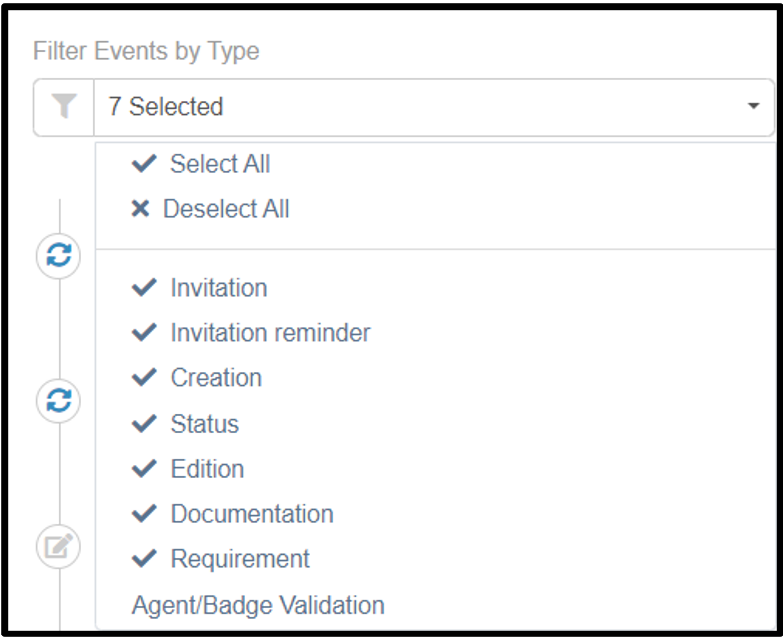Screen dimensions: 783x637
Task: Deselect the Creation event type
Action: pyautogui.click(x=216, y=378)
